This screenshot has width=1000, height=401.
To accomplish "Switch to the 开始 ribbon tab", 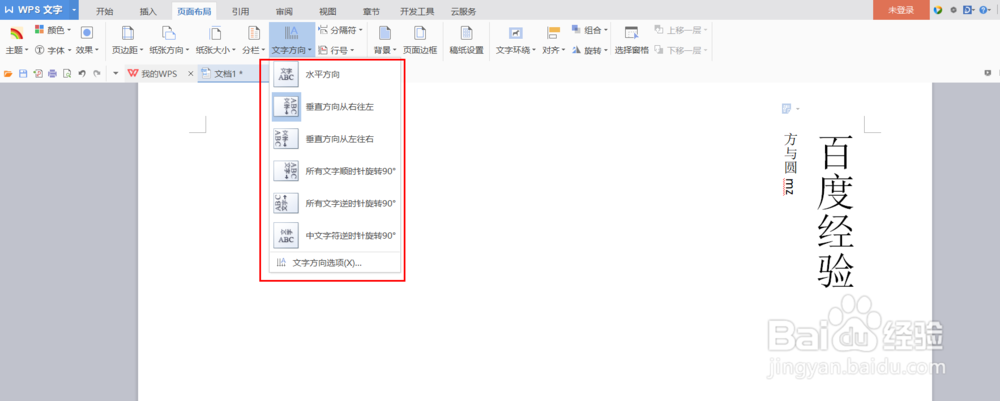I will (105, 11).
